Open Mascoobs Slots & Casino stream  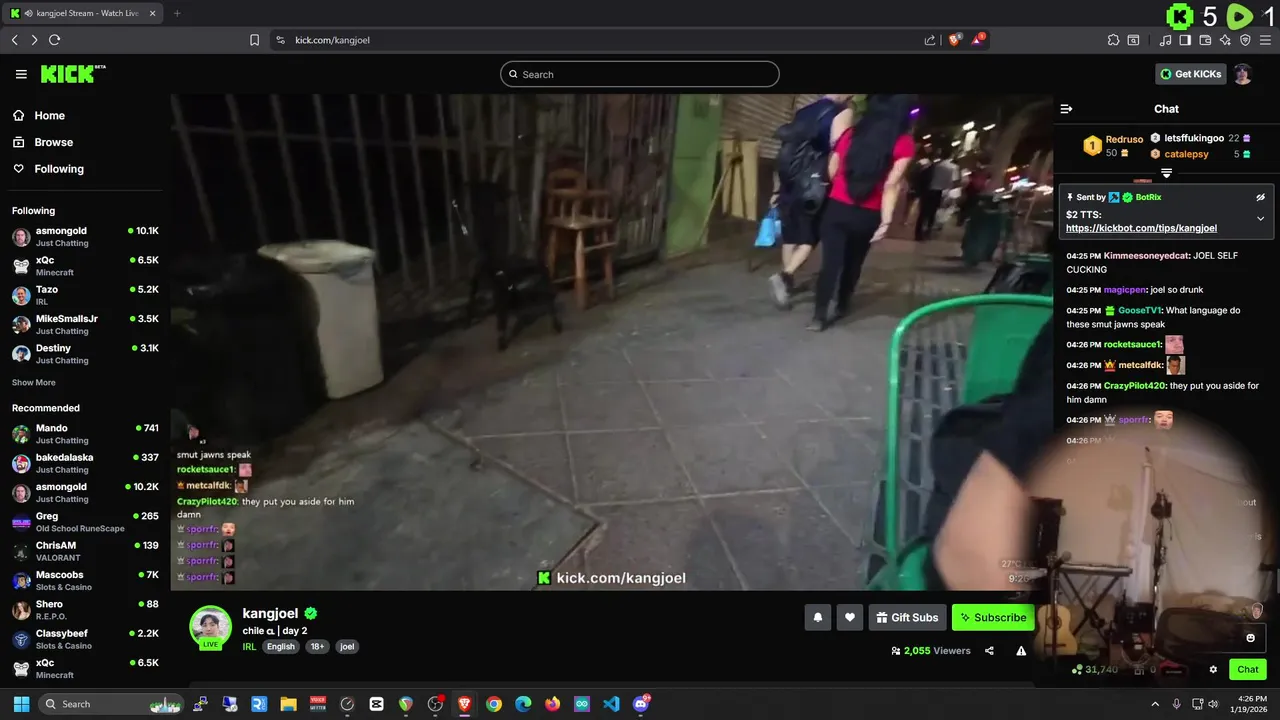(85, 580)
